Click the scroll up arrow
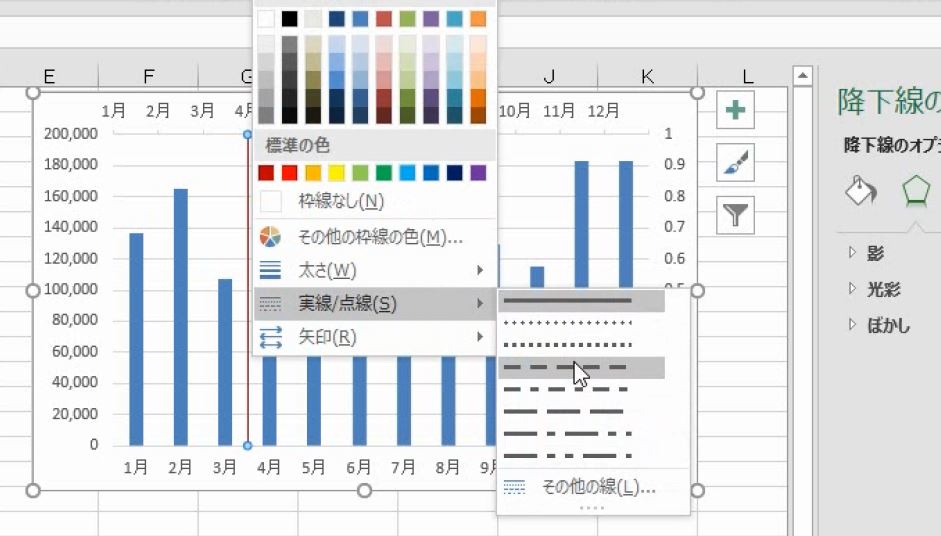The image size is (941, 536). tap(802, 76)
